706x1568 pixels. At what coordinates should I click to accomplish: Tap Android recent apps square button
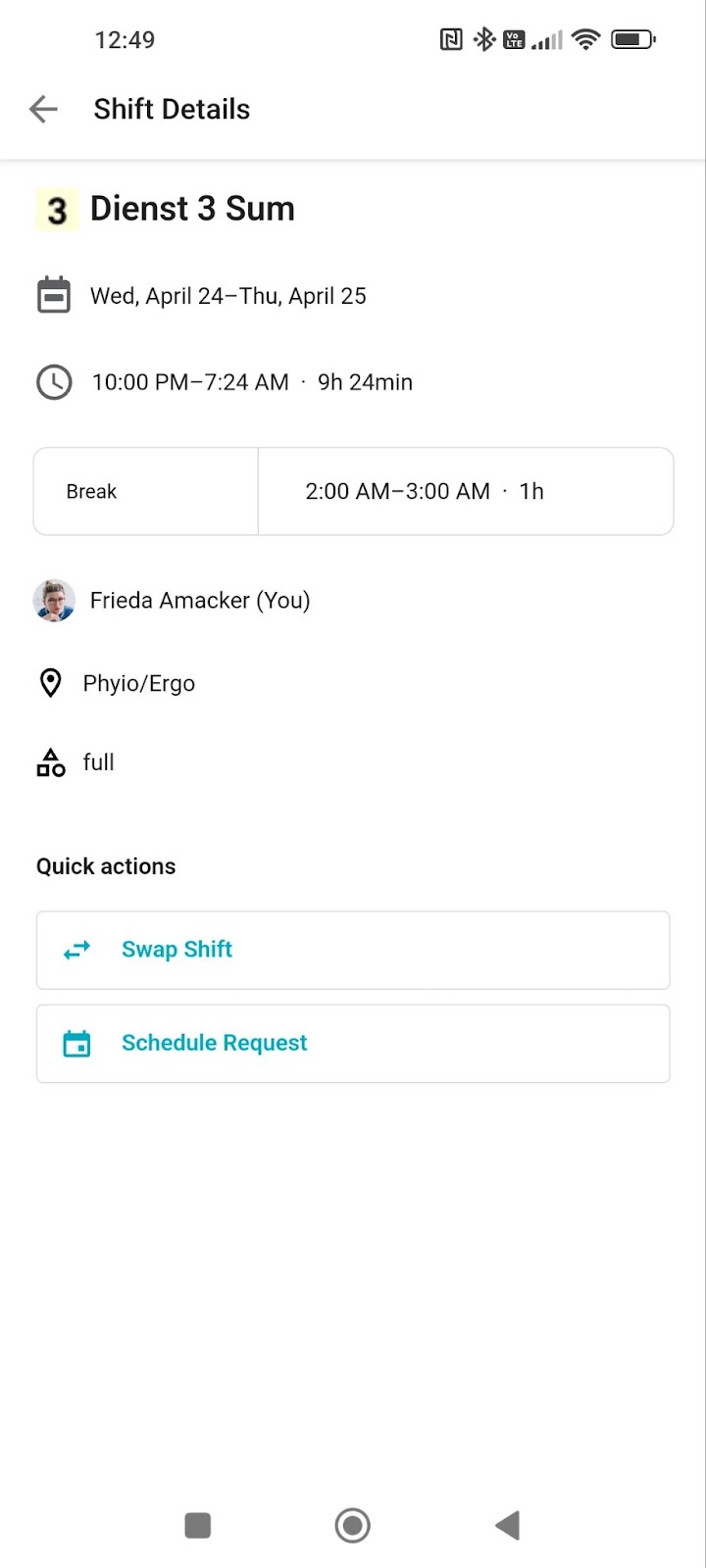[198, 1525]
